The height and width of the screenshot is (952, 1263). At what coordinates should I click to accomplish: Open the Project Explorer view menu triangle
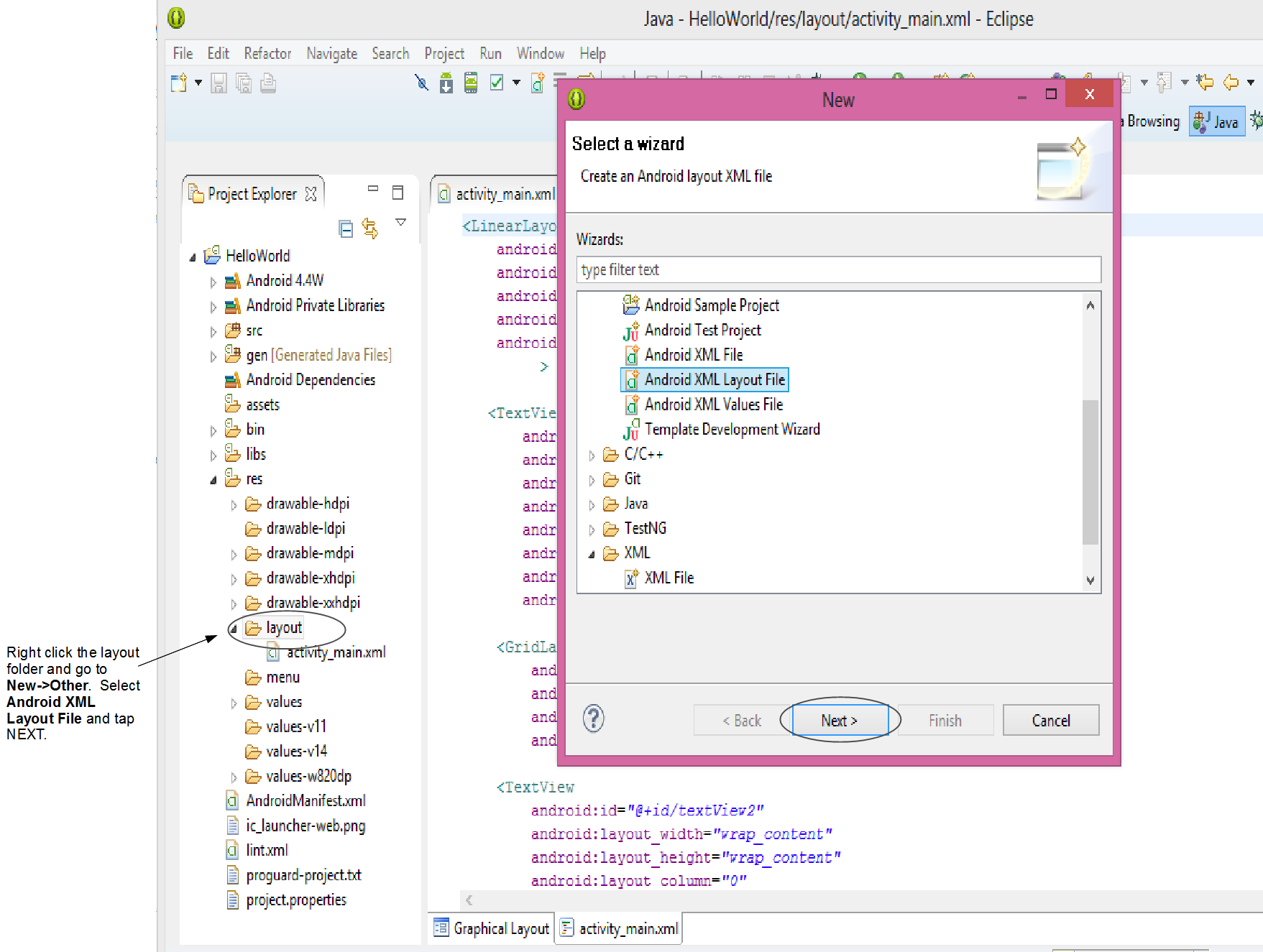click(x=401, y=223)
